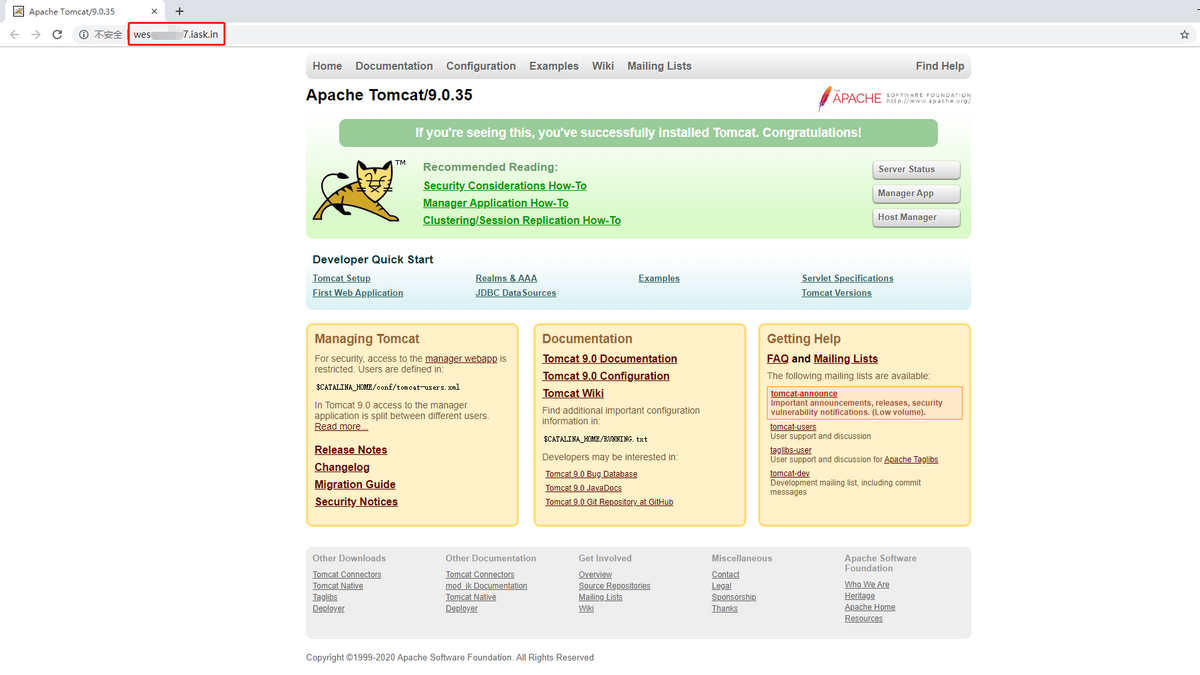Open the Realms & AAA link
The image size is (1200, 675).
click(506, 278)
